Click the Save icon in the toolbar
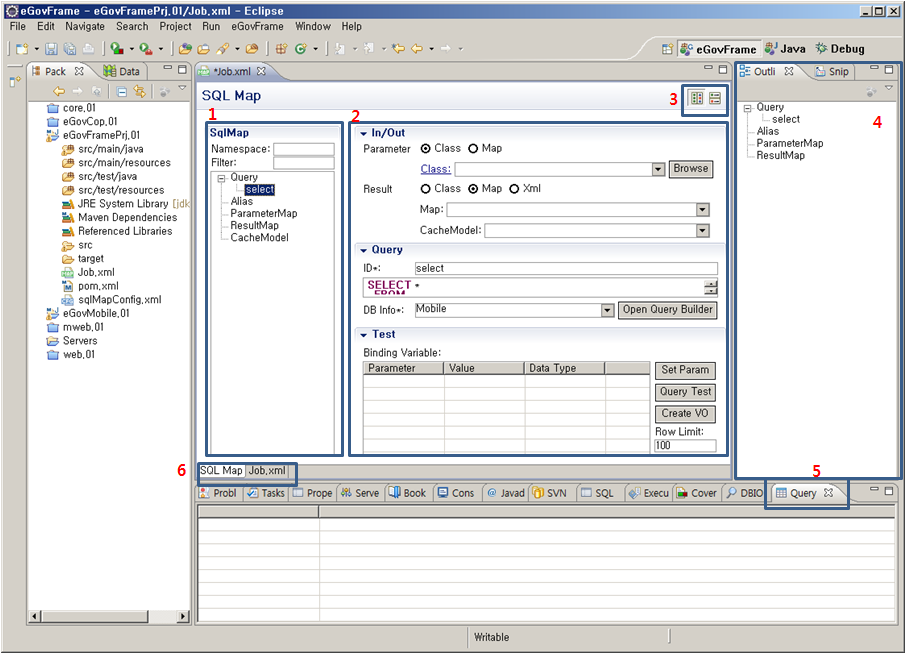The height and width of the screenshot is (654, 905). [52, 48]
